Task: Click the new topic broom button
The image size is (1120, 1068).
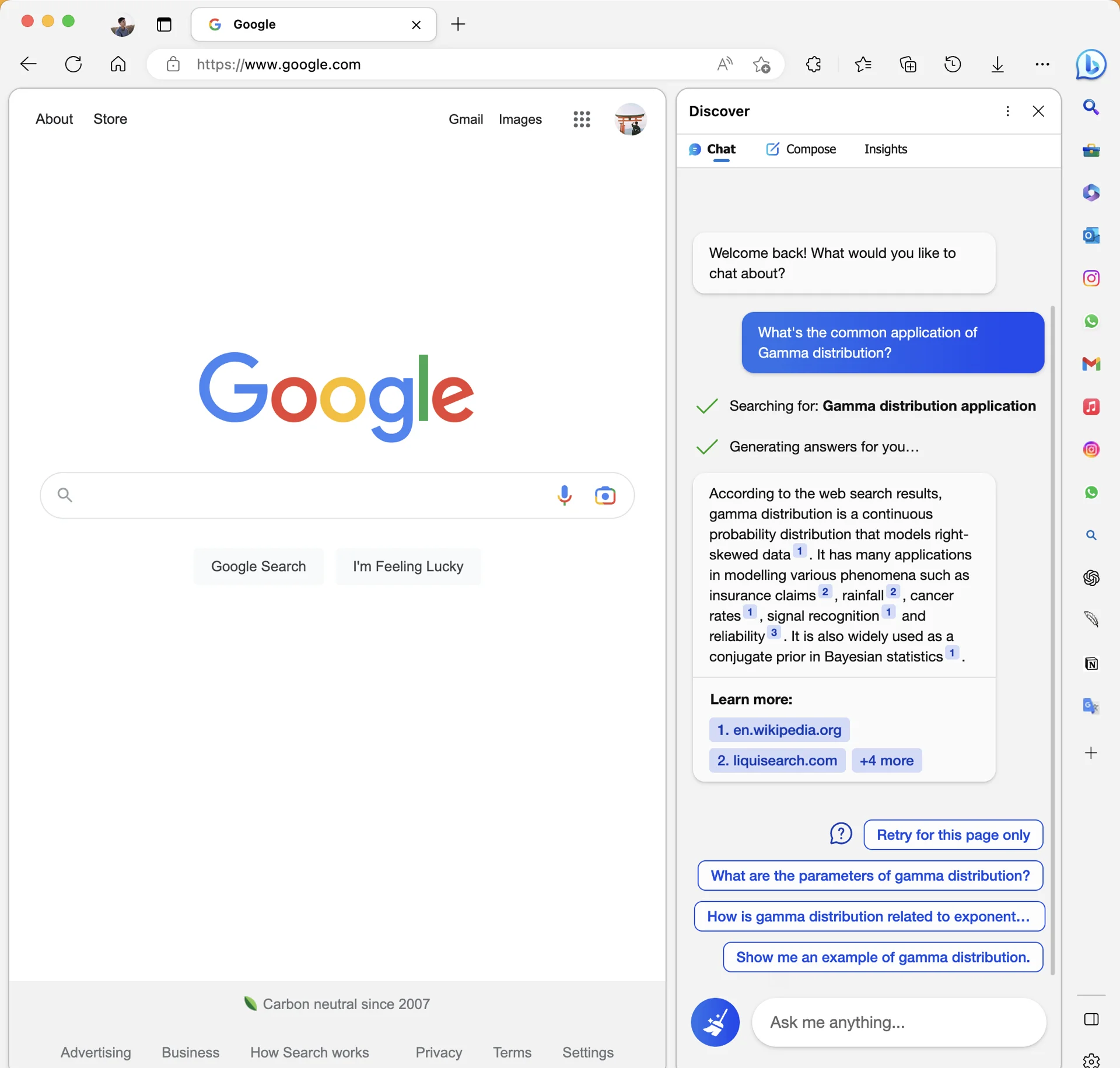Action: click(715, 1022)
